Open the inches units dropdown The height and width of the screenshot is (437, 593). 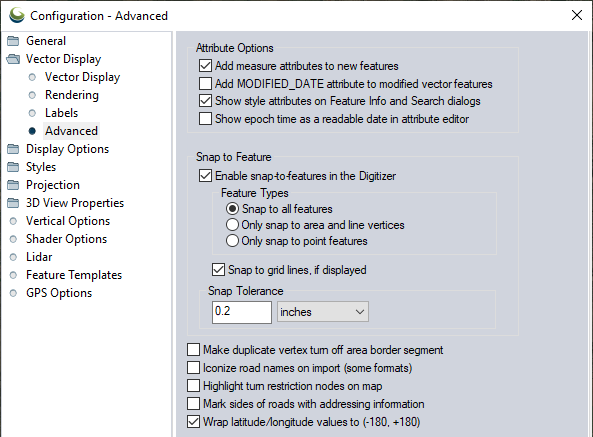323,312
